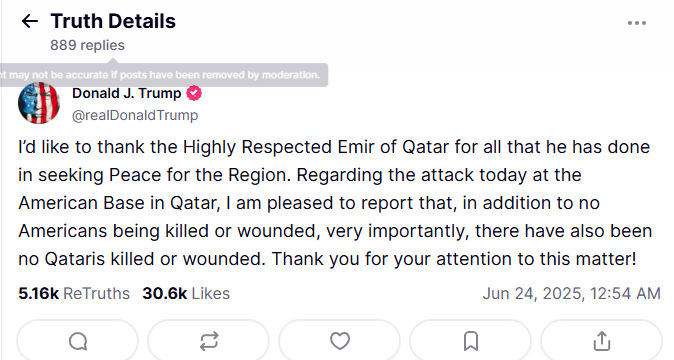Bookmark this Truth post
Viewport: 674px width, 360px height.
tap(471, 342)
